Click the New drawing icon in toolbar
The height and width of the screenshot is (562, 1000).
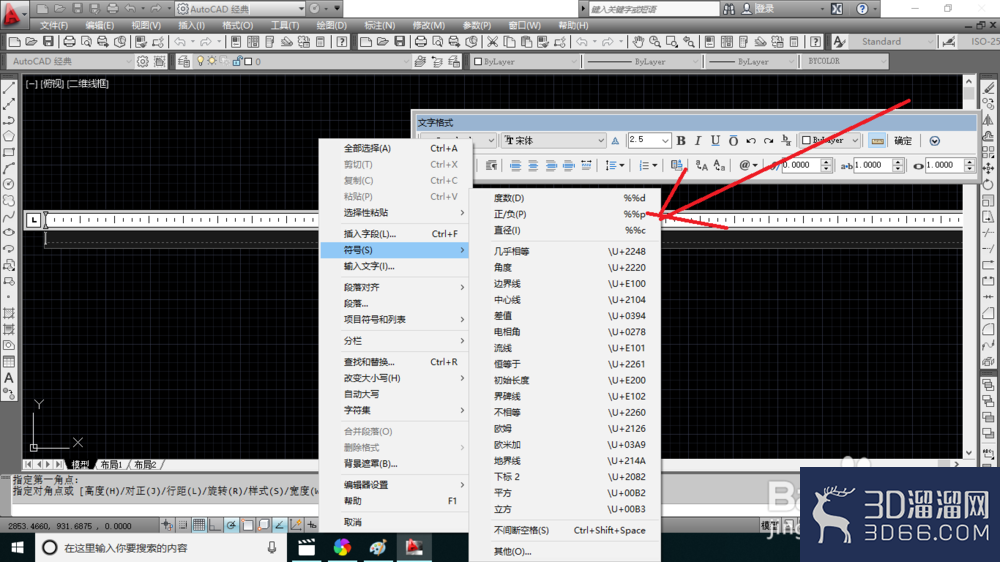point(14,41)
